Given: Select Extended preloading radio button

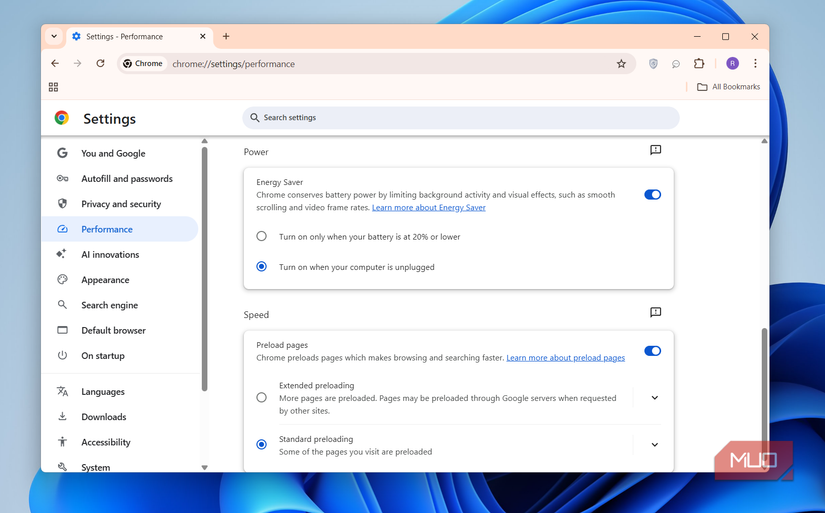Looking at the screenshot, I should (261, 398).
